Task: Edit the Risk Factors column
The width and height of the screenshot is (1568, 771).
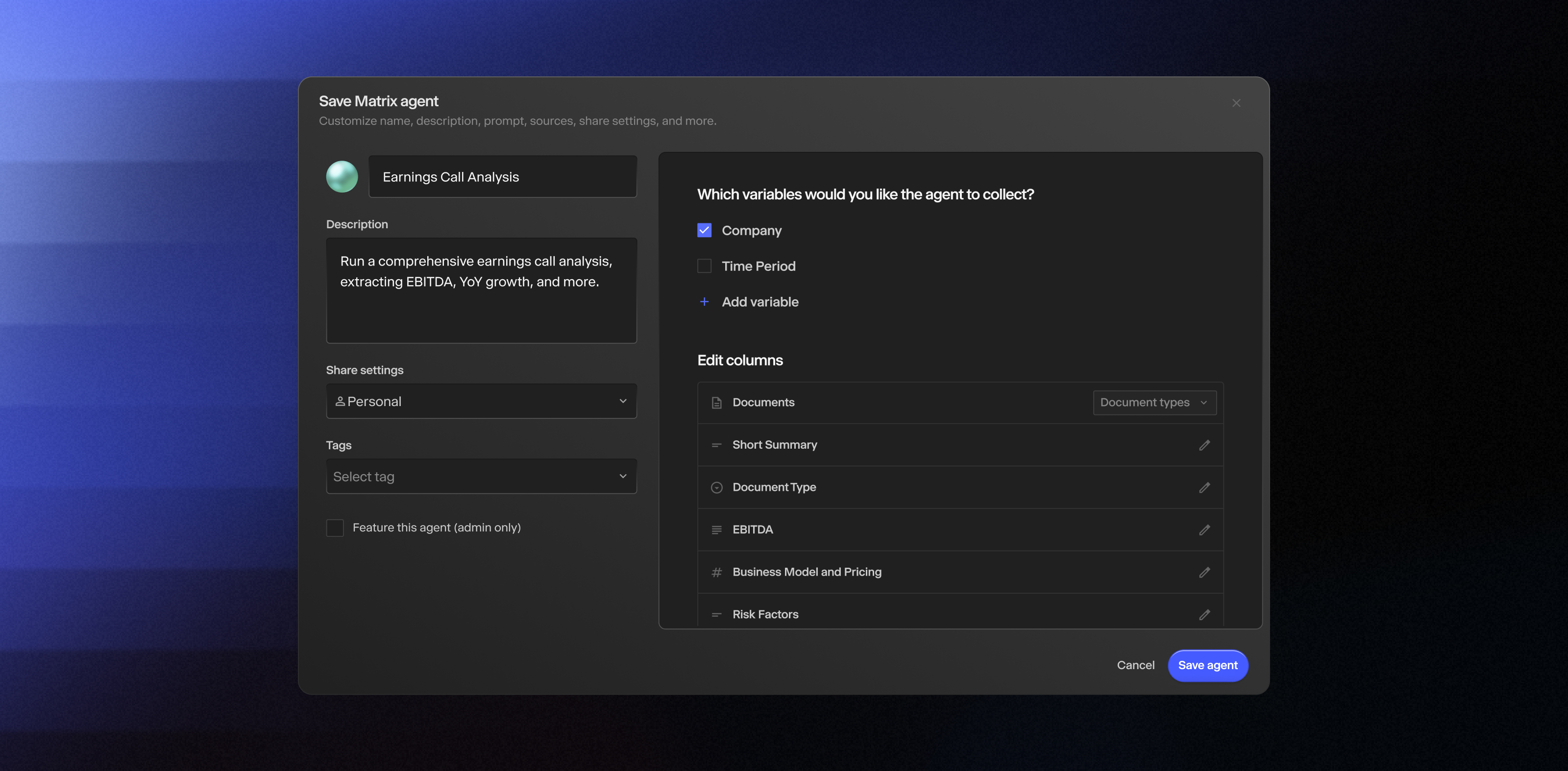Action: pos(1204,615)
